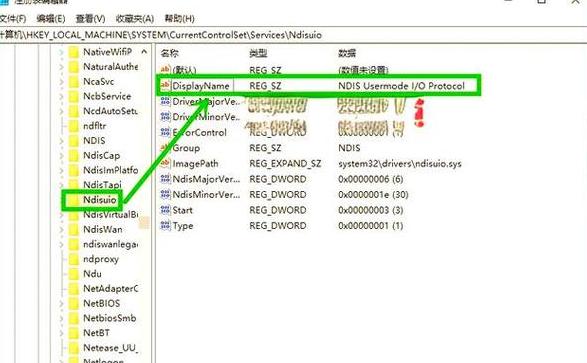Click the Start DWORD value icon
Viewport: 587px width, 363px height.
pos(165,210)
